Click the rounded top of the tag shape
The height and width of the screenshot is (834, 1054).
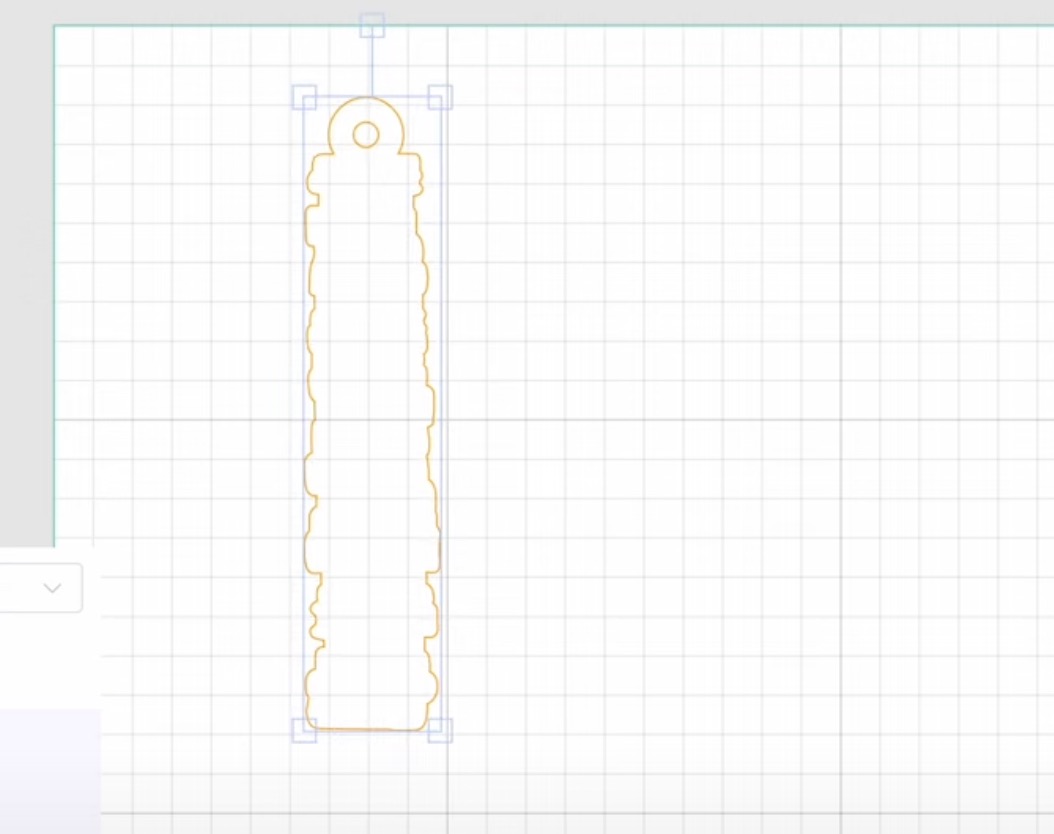[366, 100]
